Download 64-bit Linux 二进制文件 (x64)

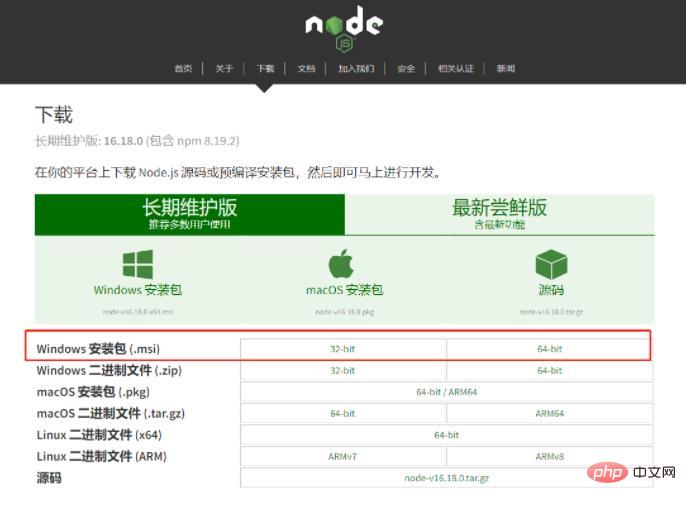446,435
